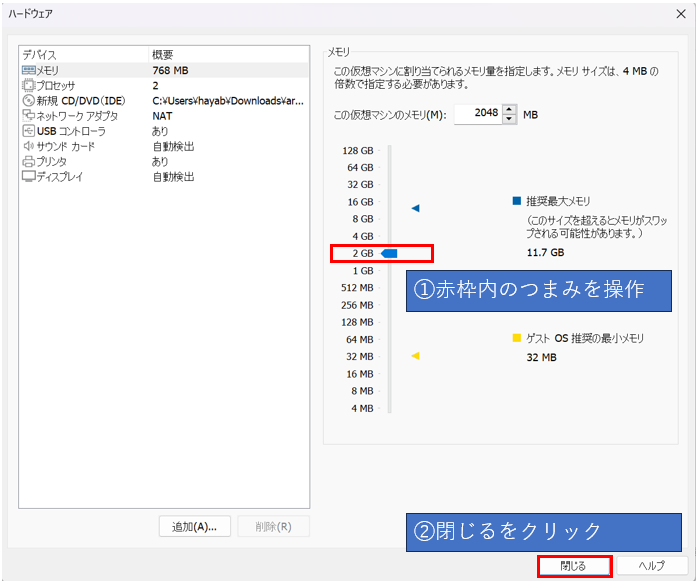Click the 128 MB slider label
The height and width of the screenshot is (584, 699).
pyautogui.click(x=357, y=322)
